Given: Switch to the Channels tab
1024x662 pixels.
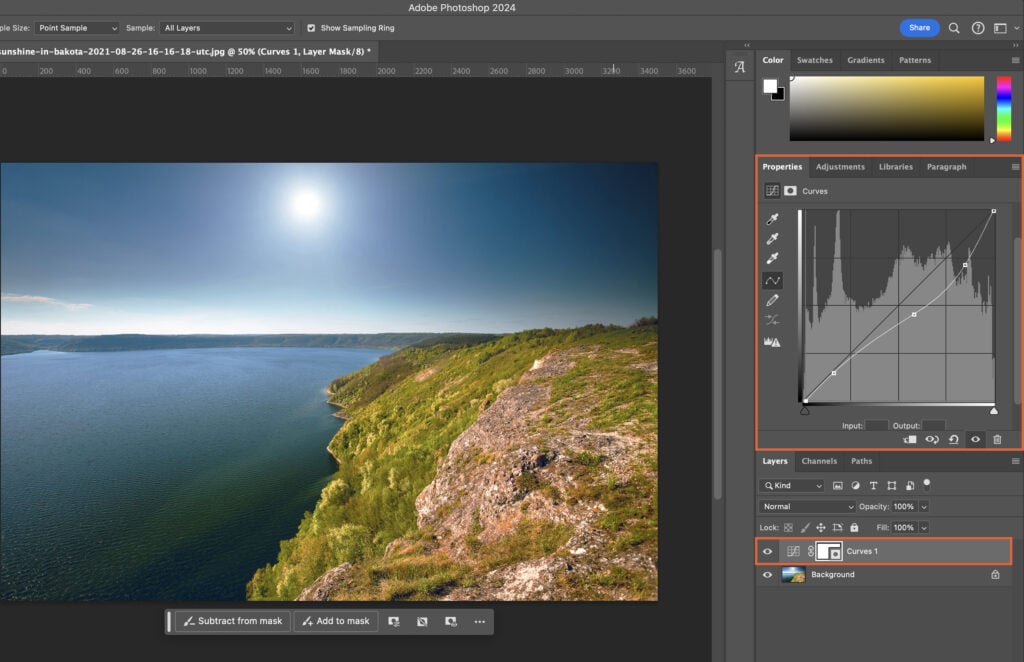Looking at the screenshot, I should (820, 461).
